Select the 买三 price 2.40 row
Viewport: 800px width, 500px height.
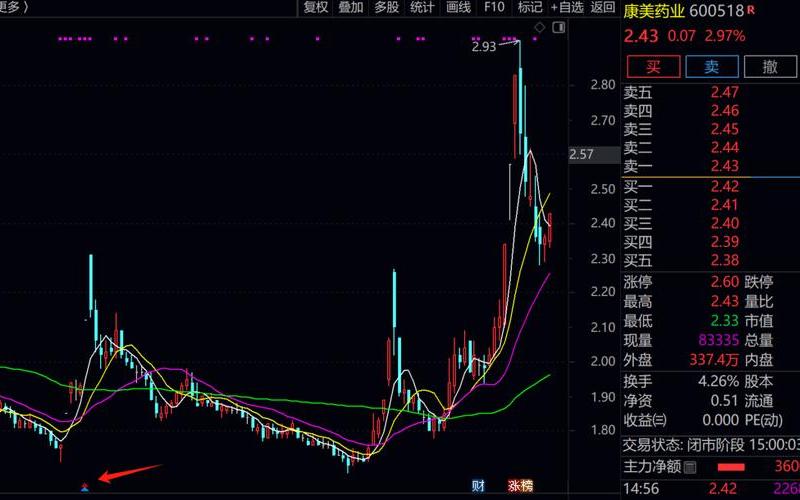pyautogui.click(x=710, y=223)
